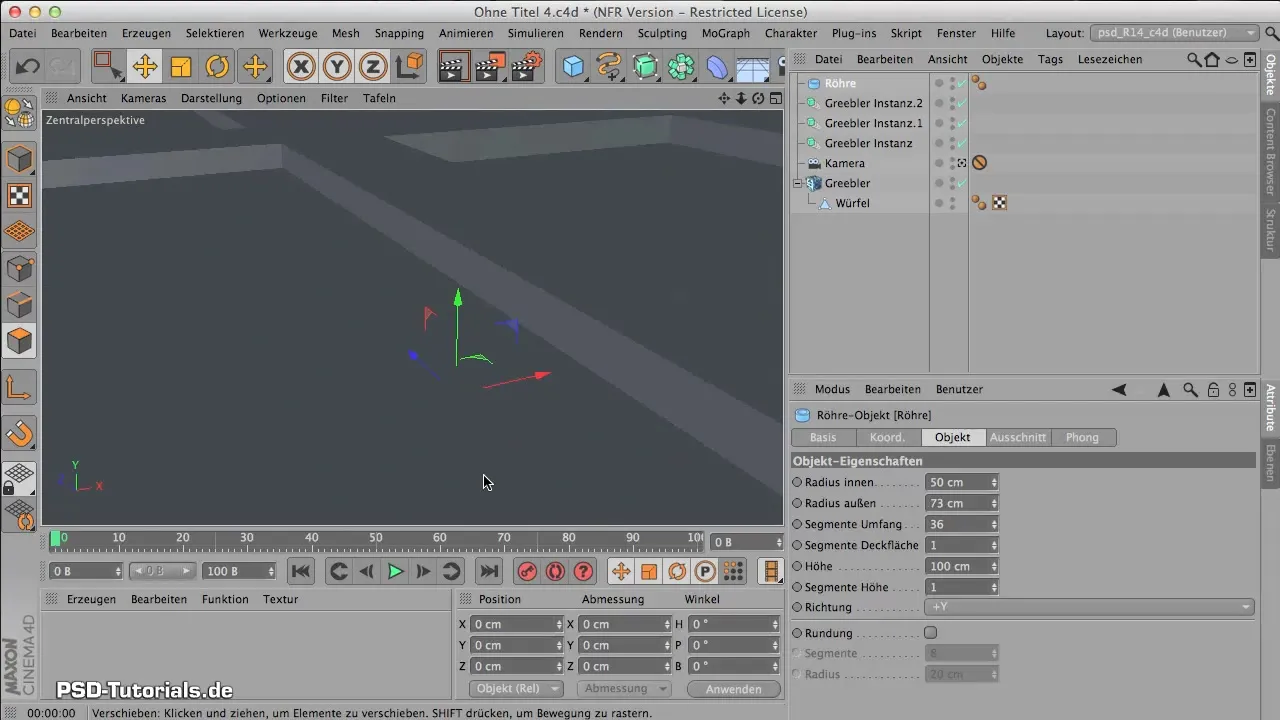Image resolution: width=1280 pixels, height=720 pixels.
Task: Click the Axis mode L-shaped icon
Action: [x=20, y=386]
